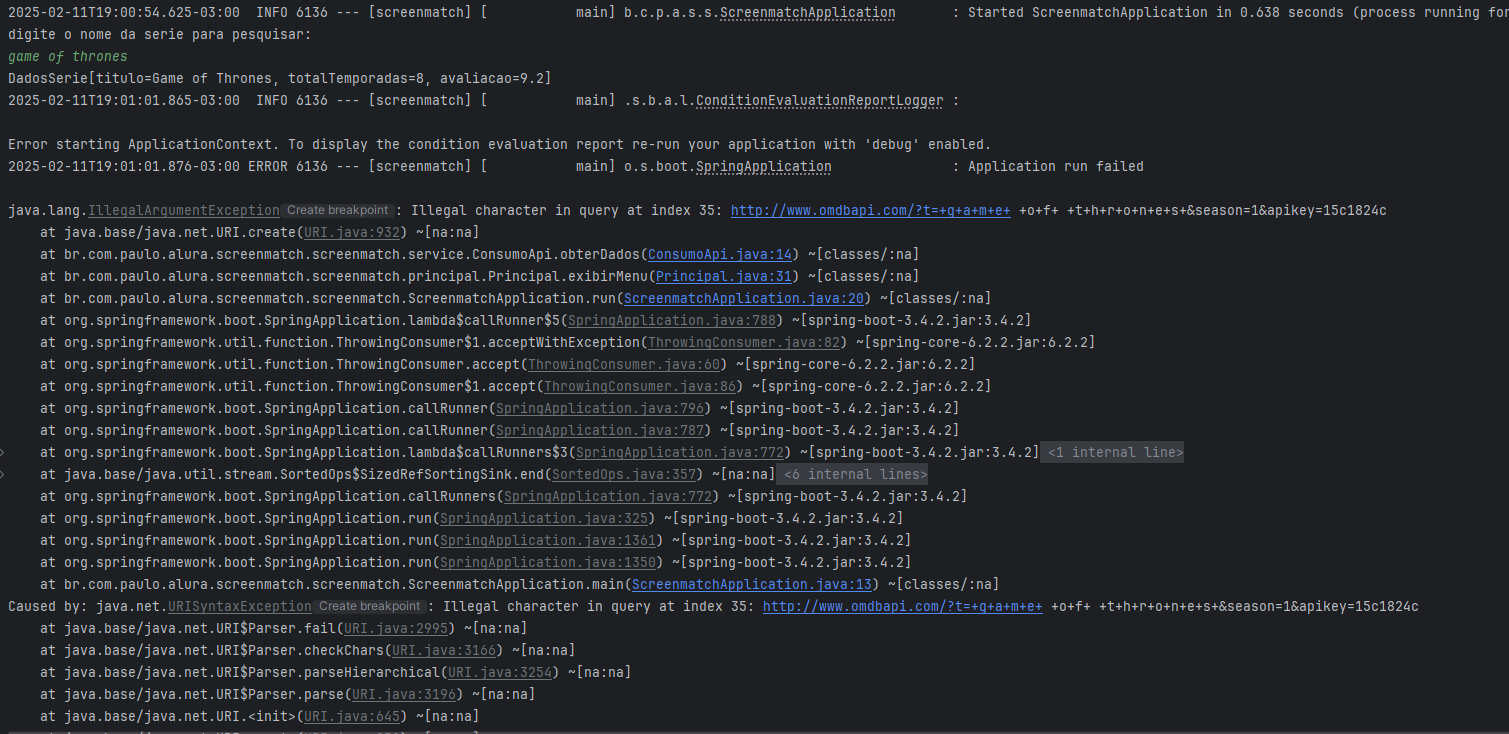Open ThrowingConsumer.java:86 link
Viewport: 1509px width, 734px height.
click(x=640, y=387)
